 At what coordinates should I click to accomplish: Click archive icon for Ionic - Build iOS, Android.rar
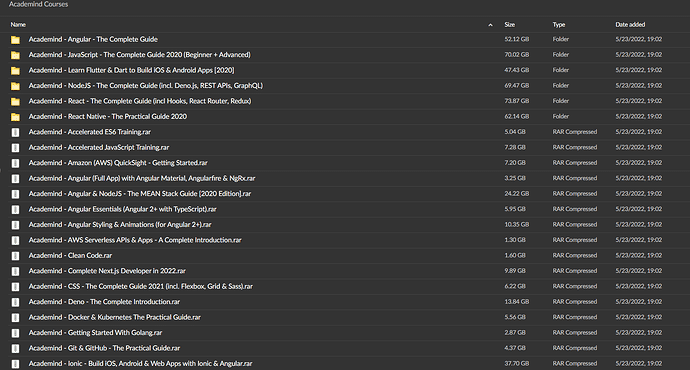[15, 363]
